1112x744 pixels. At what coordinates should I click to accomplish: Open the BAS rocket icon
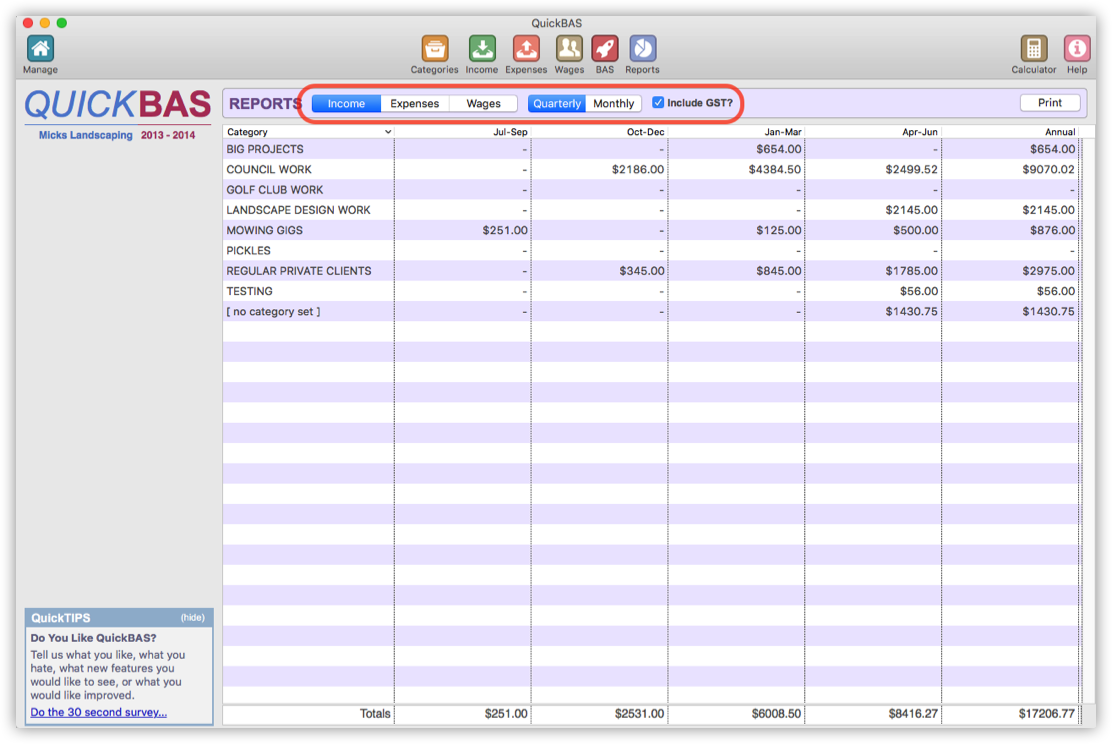(x=605, y=47)
